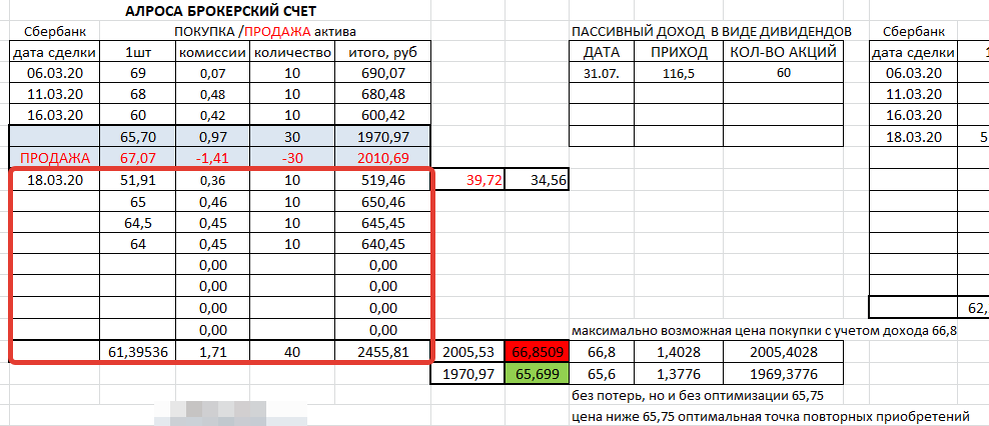The height and width of the screenshot is (426, 989).
Task: Select the dividend date cell 31.07.
Action: 602,73
